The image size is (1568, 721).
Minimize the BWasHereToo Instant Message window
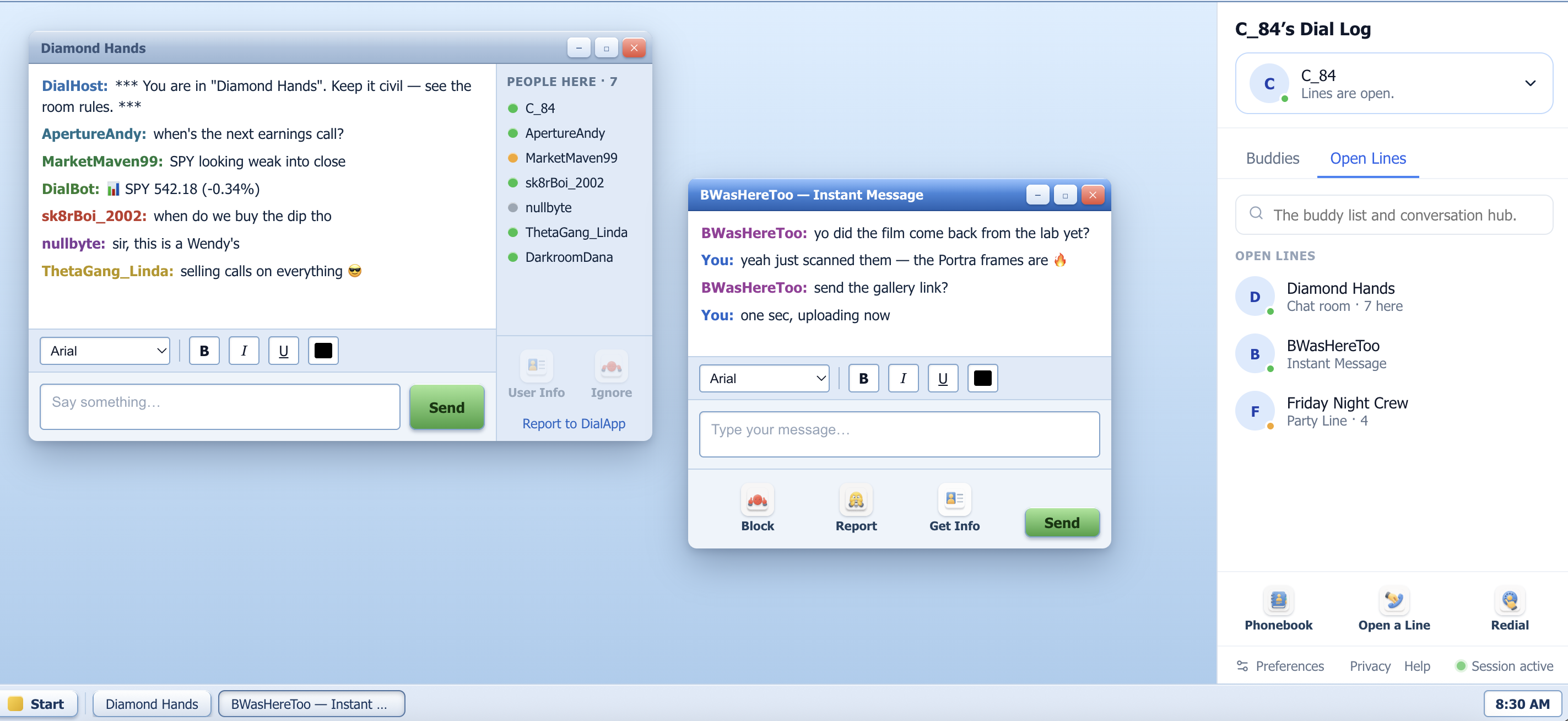point(1038,195)
